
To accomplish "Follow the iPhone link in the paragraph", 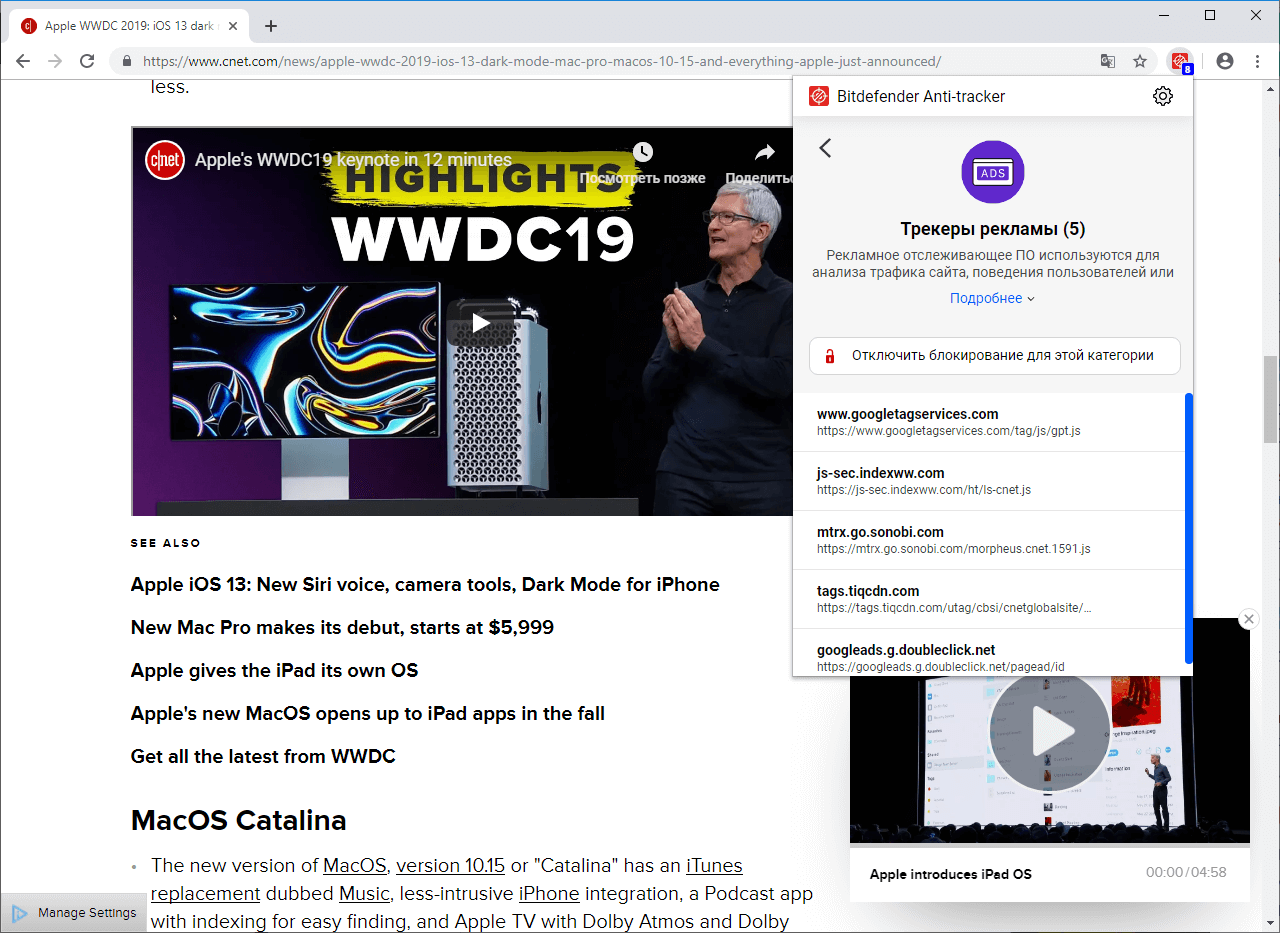I will point(549,894).
